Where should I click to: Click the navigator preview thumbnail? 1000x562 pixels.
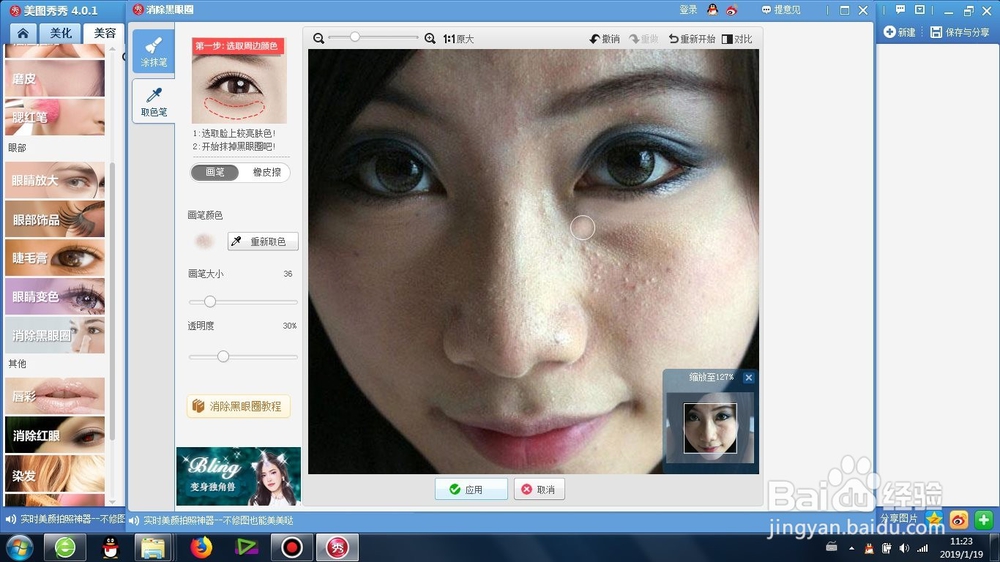(710, 428)
